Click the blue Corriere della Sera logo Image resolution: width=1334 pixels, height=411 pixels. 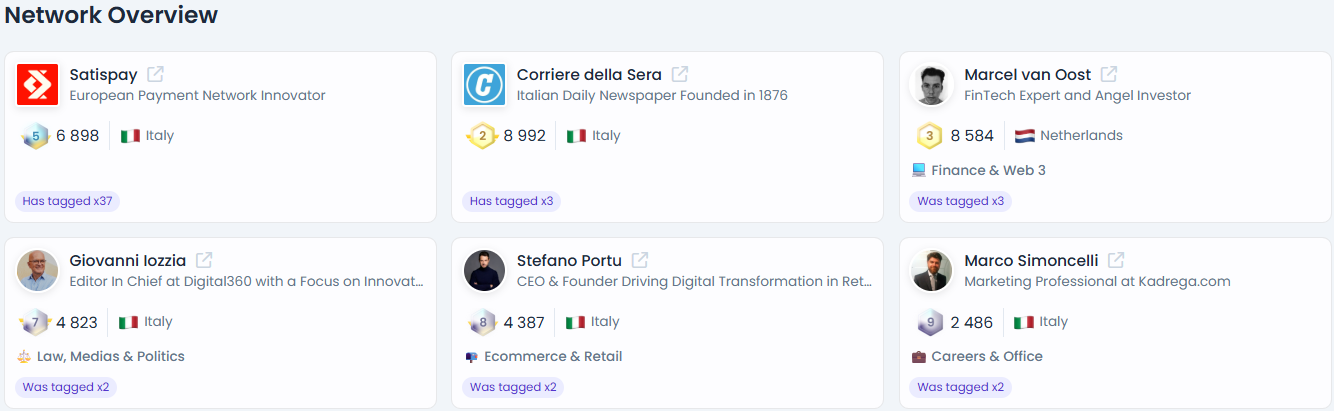click(x=485, y=85)
